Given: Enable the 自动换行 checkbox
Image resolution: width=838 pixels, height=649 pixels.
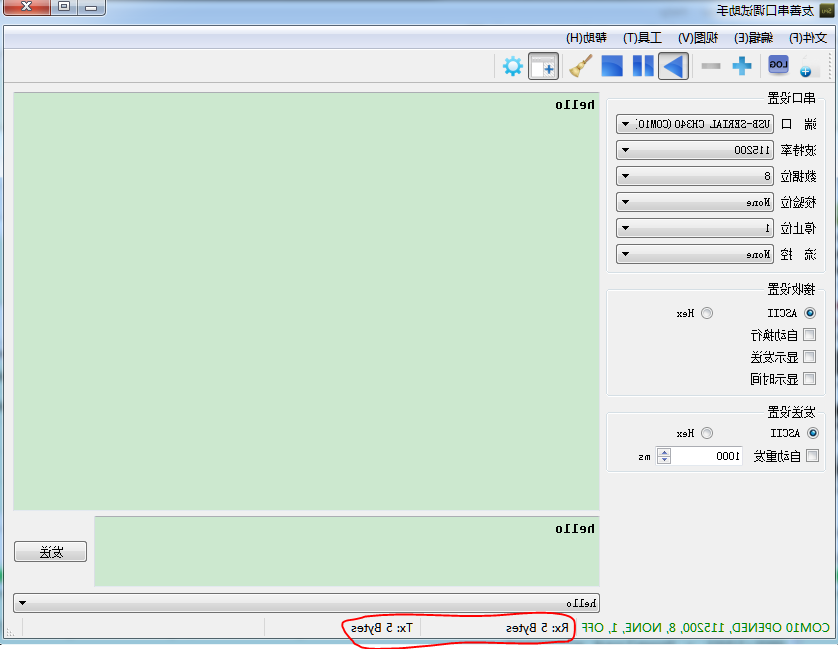Looking at the screenshot, I should coord(810,335).
